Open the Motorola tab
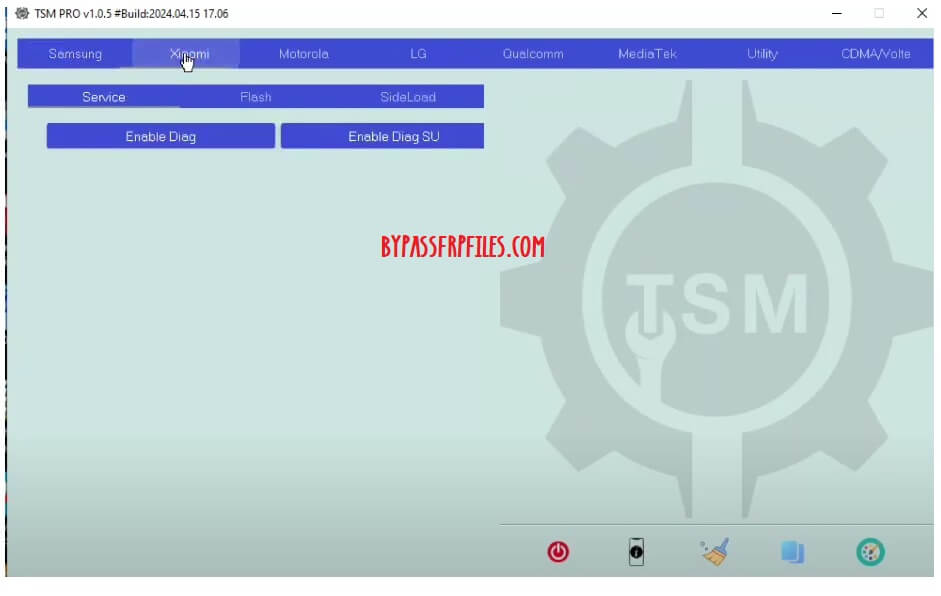Screen dimensions: 941x596 click(304, 54)
